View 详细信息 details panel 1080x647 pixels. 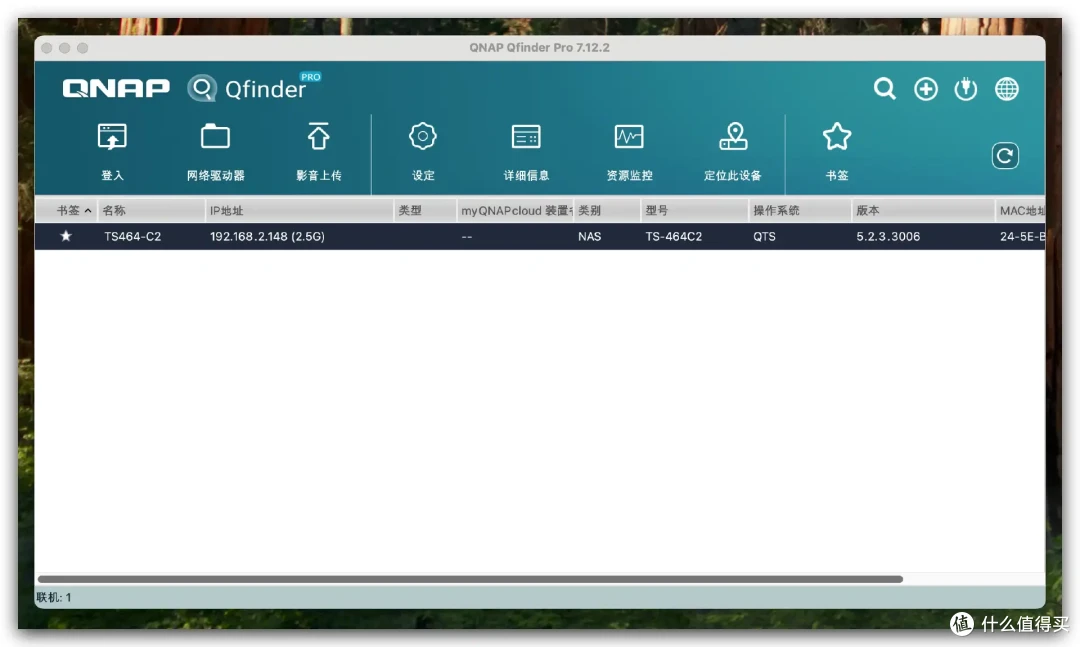coord(526,136)
